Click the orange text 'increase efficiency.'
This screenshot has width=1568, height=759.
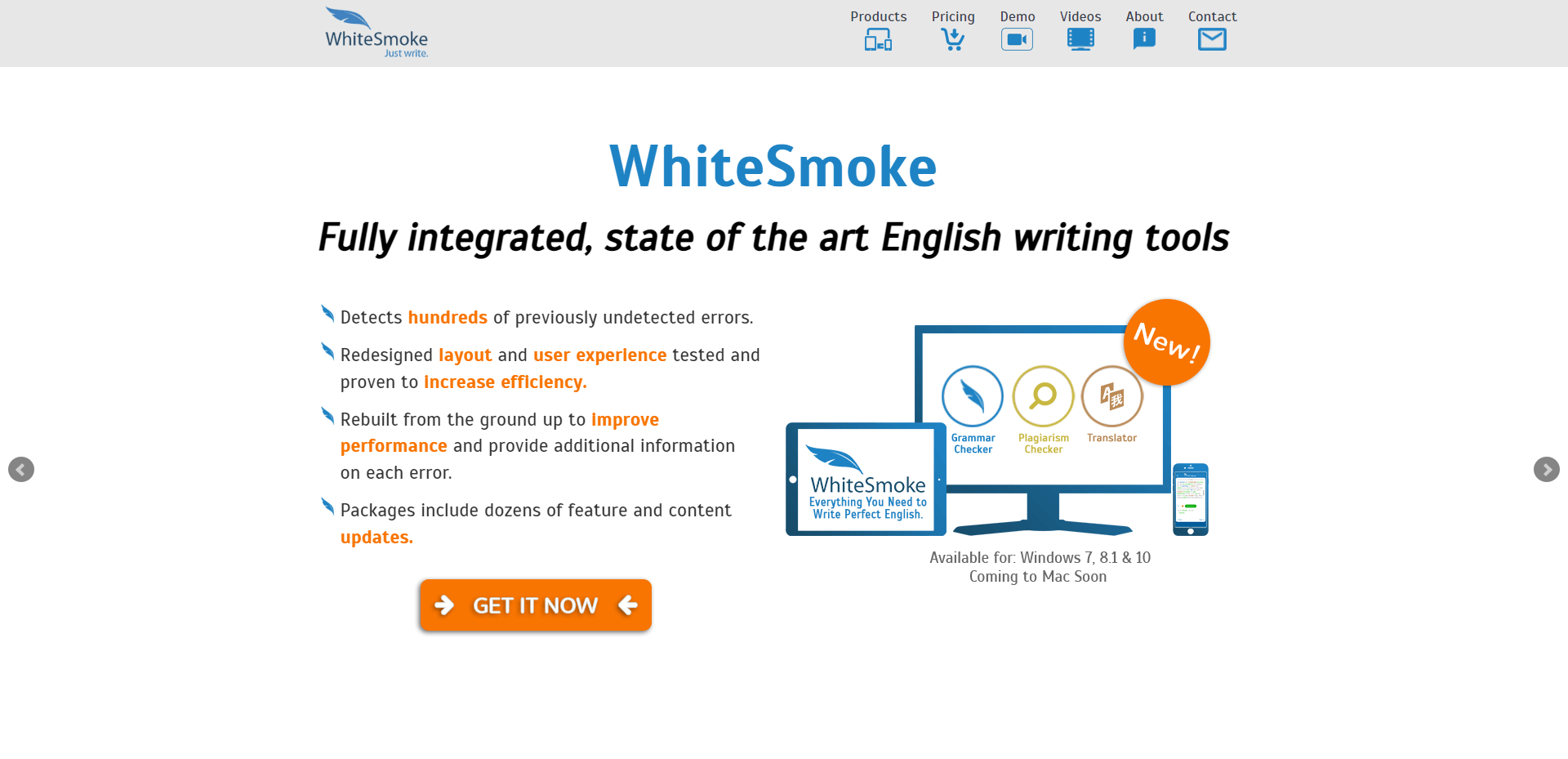point(506,382)
